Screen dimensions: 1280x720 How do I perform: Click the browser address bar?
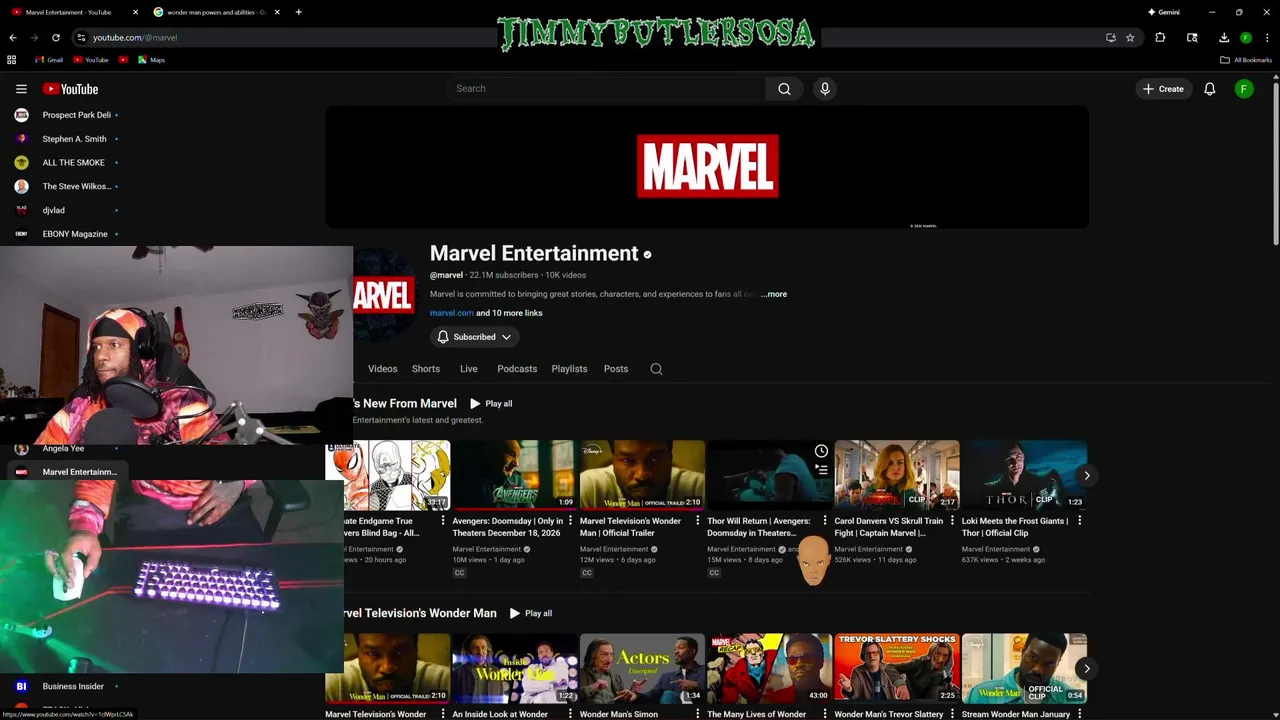pyautogui.click(x=590, y=37)
